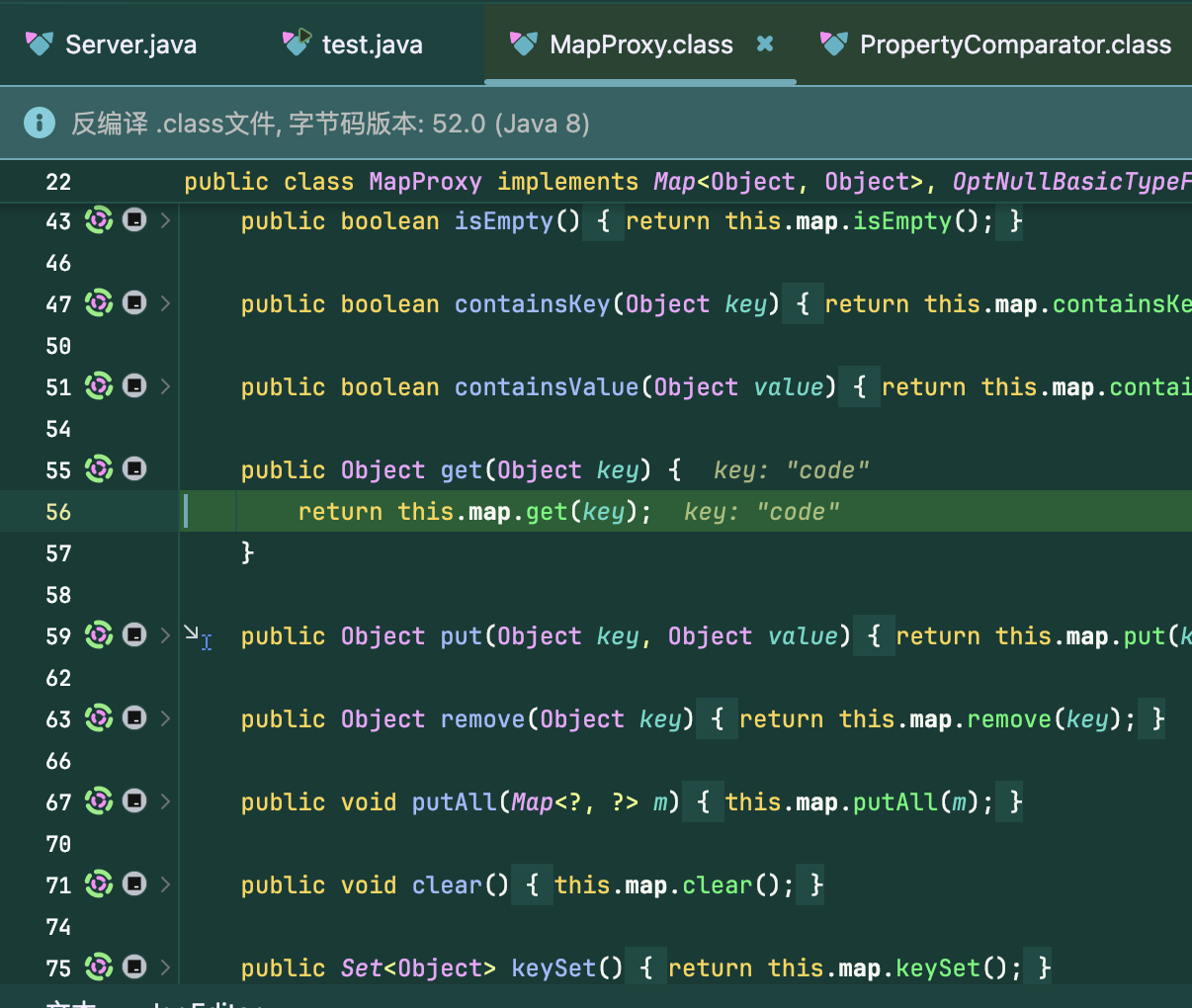The height and width of the screenshot is (1008, 1192).
Task: Click the white square gutter icon on line 55
Action: point(134,468)
